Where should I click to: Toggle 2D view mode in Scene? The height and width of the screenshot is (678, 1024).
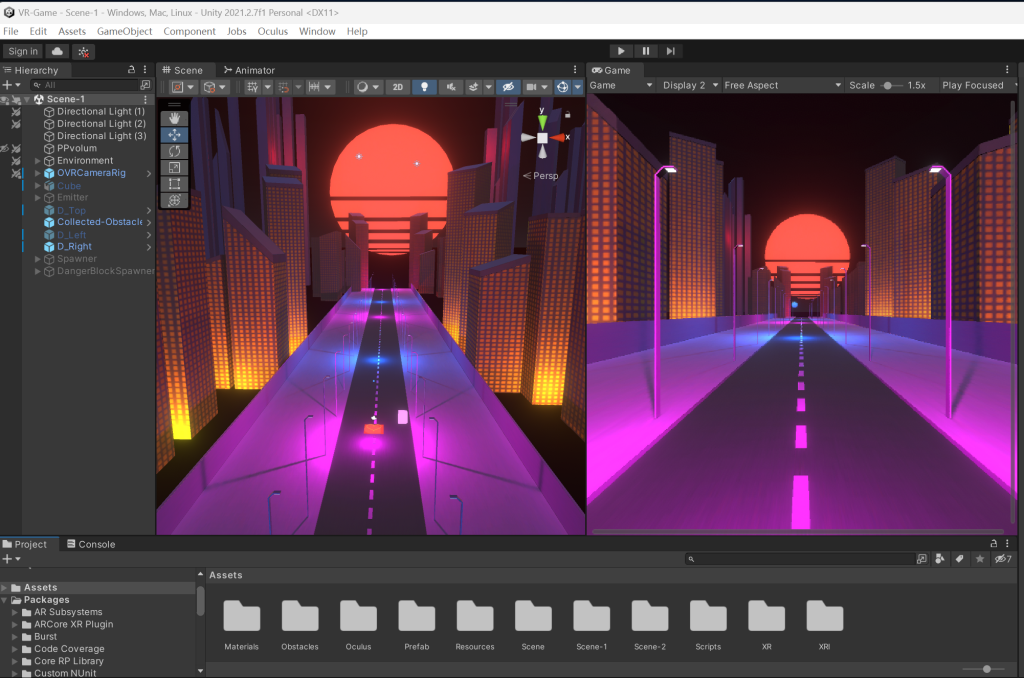[x=398, y=87]
